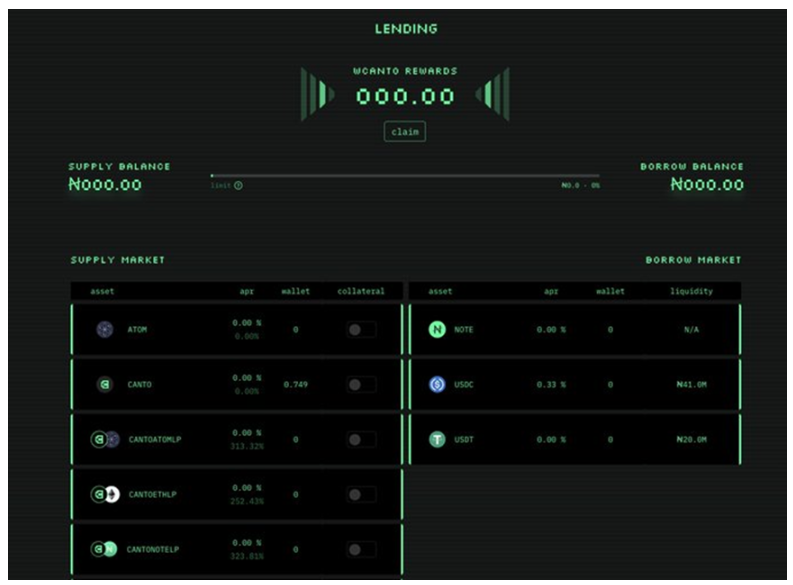The height and width of the screenshot is (585, 793).
Task: Select the CANTONOTELP asset name
Action: (153, 549)
